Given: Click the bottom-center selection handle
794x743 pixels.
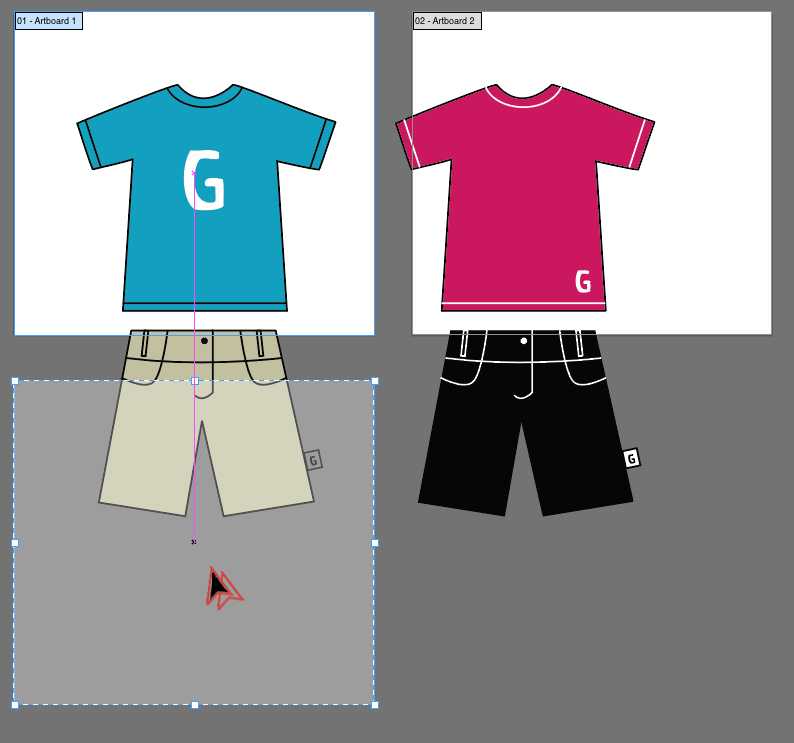Looking at the screenshot, I should (x=195, y=705).
